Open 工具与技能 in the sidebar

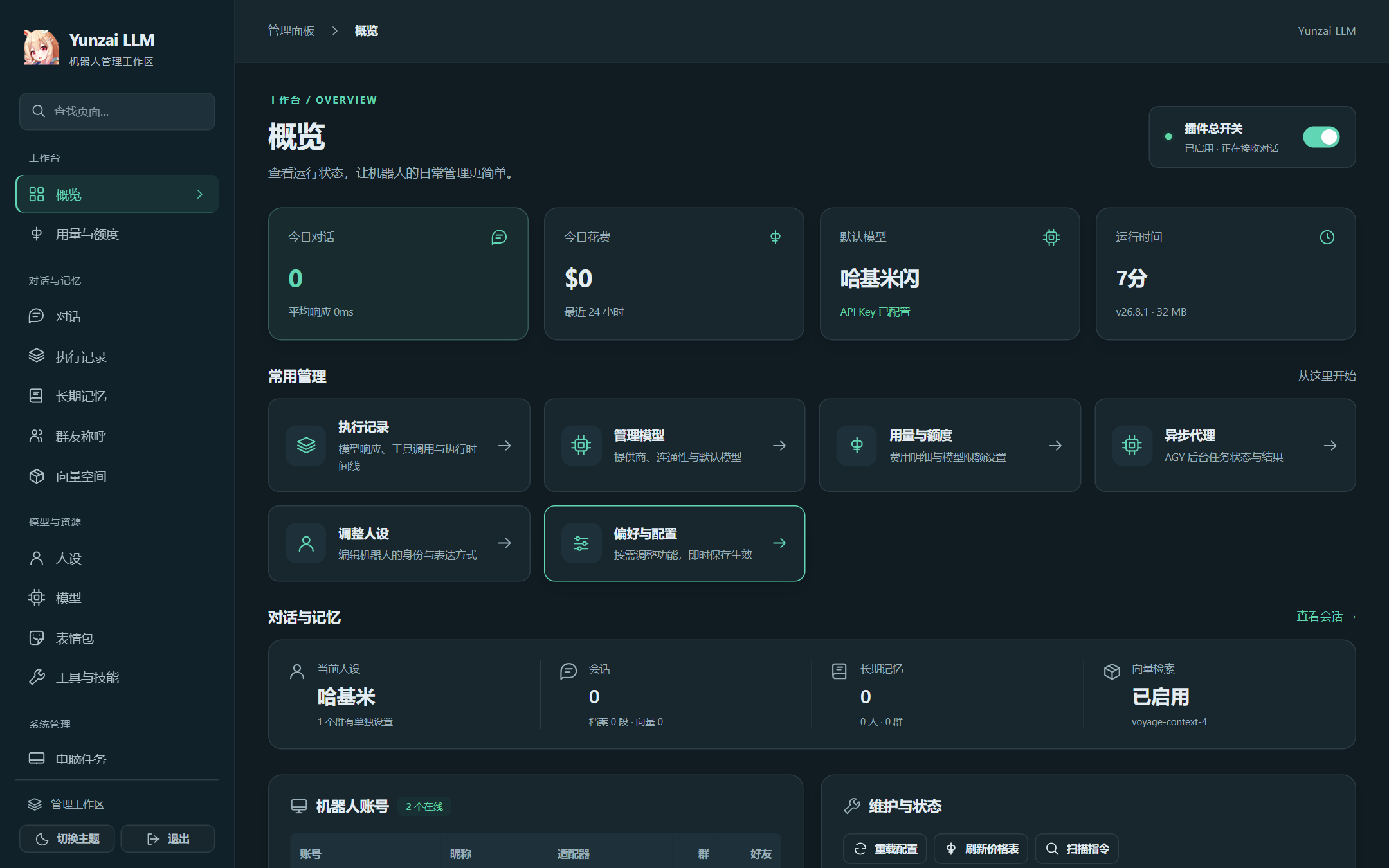(x=117, y=678)
